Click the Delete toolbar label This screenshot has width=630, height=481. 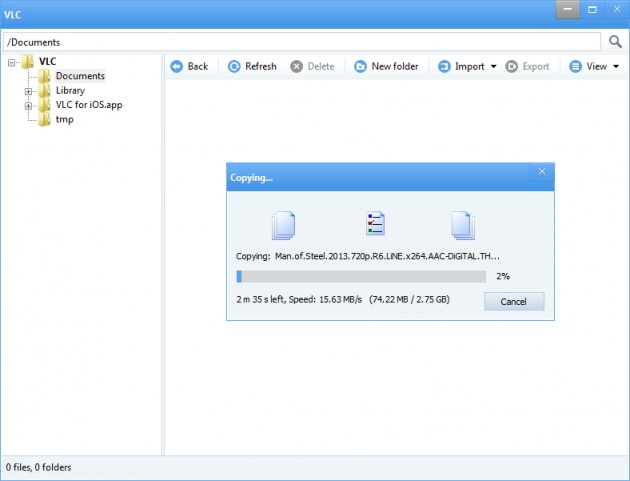pos(321,66)
